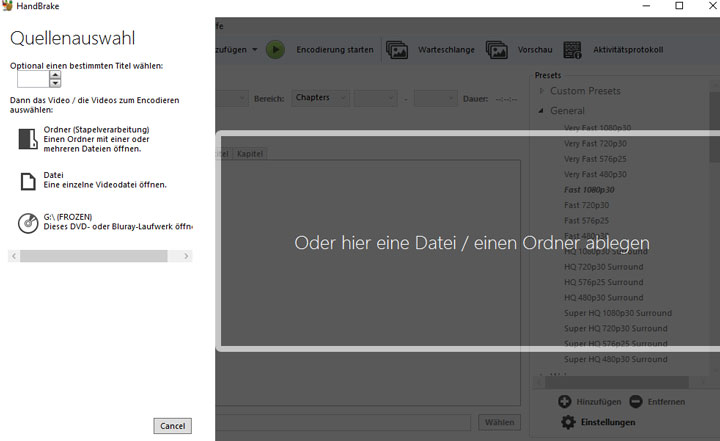Viewport: 720px width, 441px height.
Task: Select preset HQ 480p30 Surround
Action: (603, 298)
